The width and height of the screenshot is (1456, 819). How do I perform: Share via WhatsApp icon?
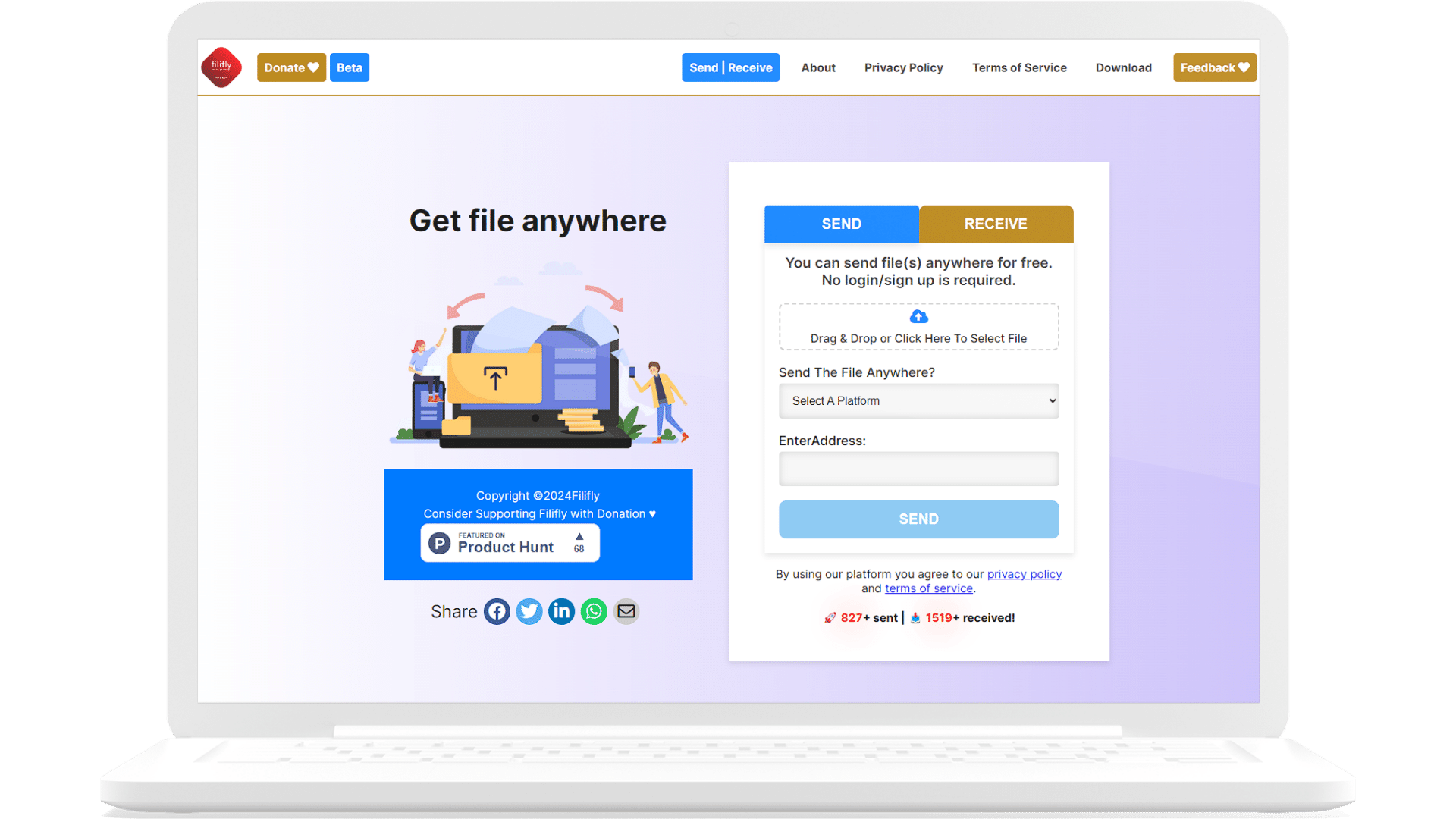[593, 611]
